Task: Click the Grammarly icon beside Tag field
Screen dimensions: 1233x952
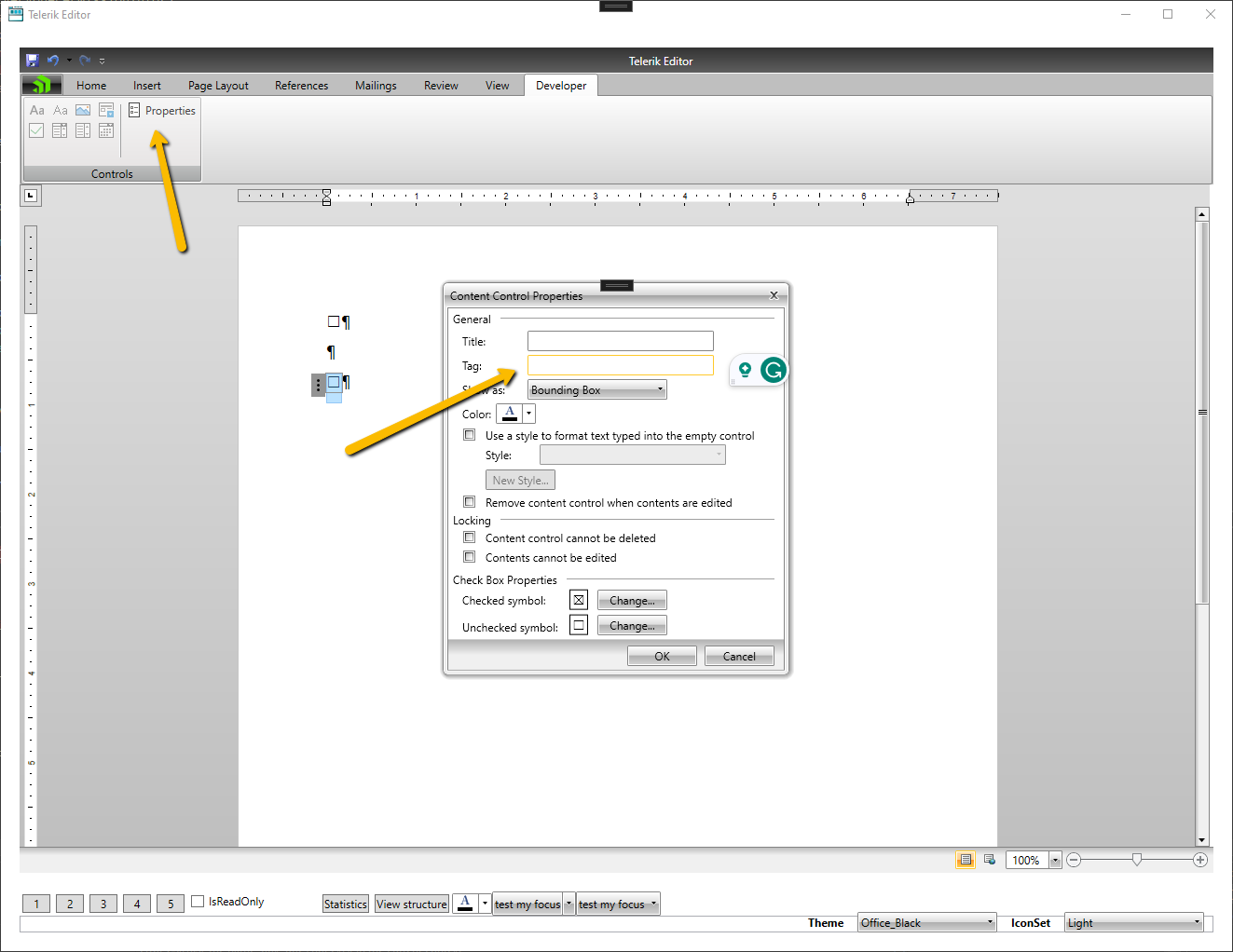Action: point(773,371)
